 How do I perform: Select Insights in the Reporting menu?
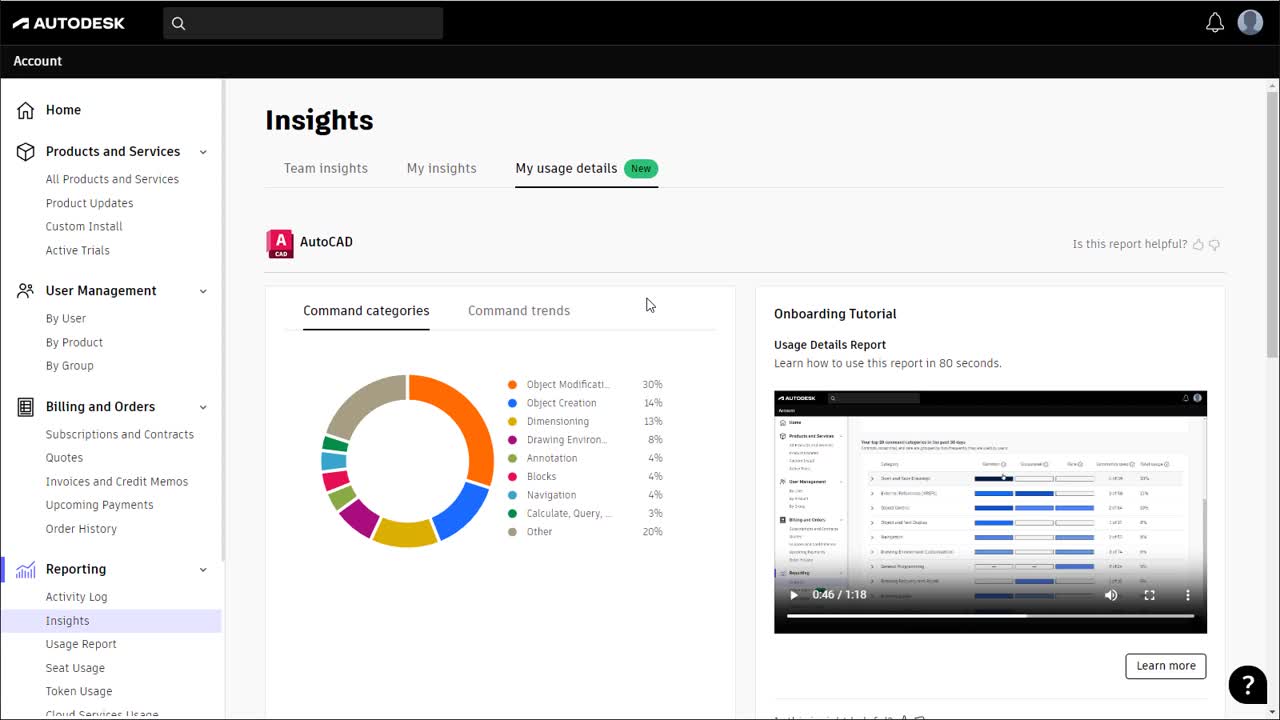coord(110,621)
